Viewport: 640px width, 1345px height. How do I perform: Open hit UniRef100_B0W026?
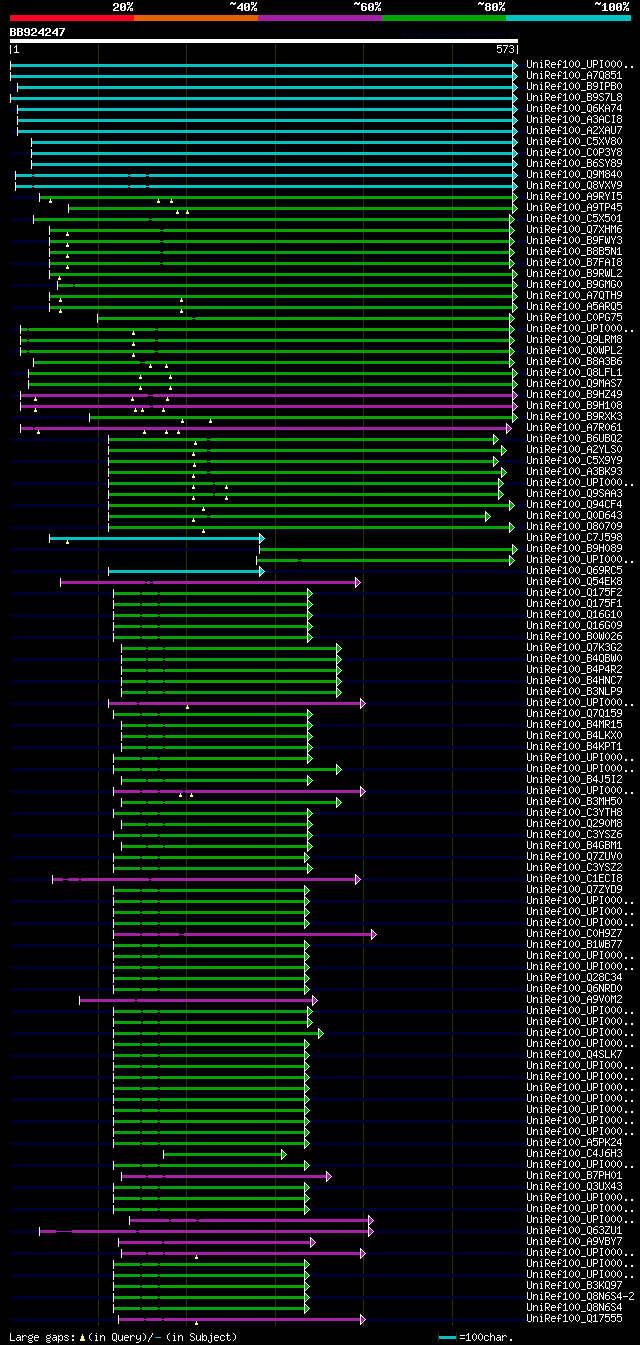click(574, 636)
